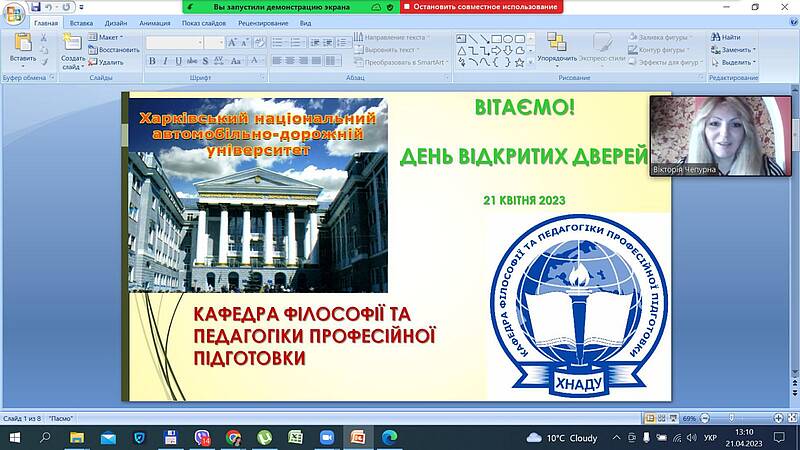Toggle text shadow S button

point(205,61)
